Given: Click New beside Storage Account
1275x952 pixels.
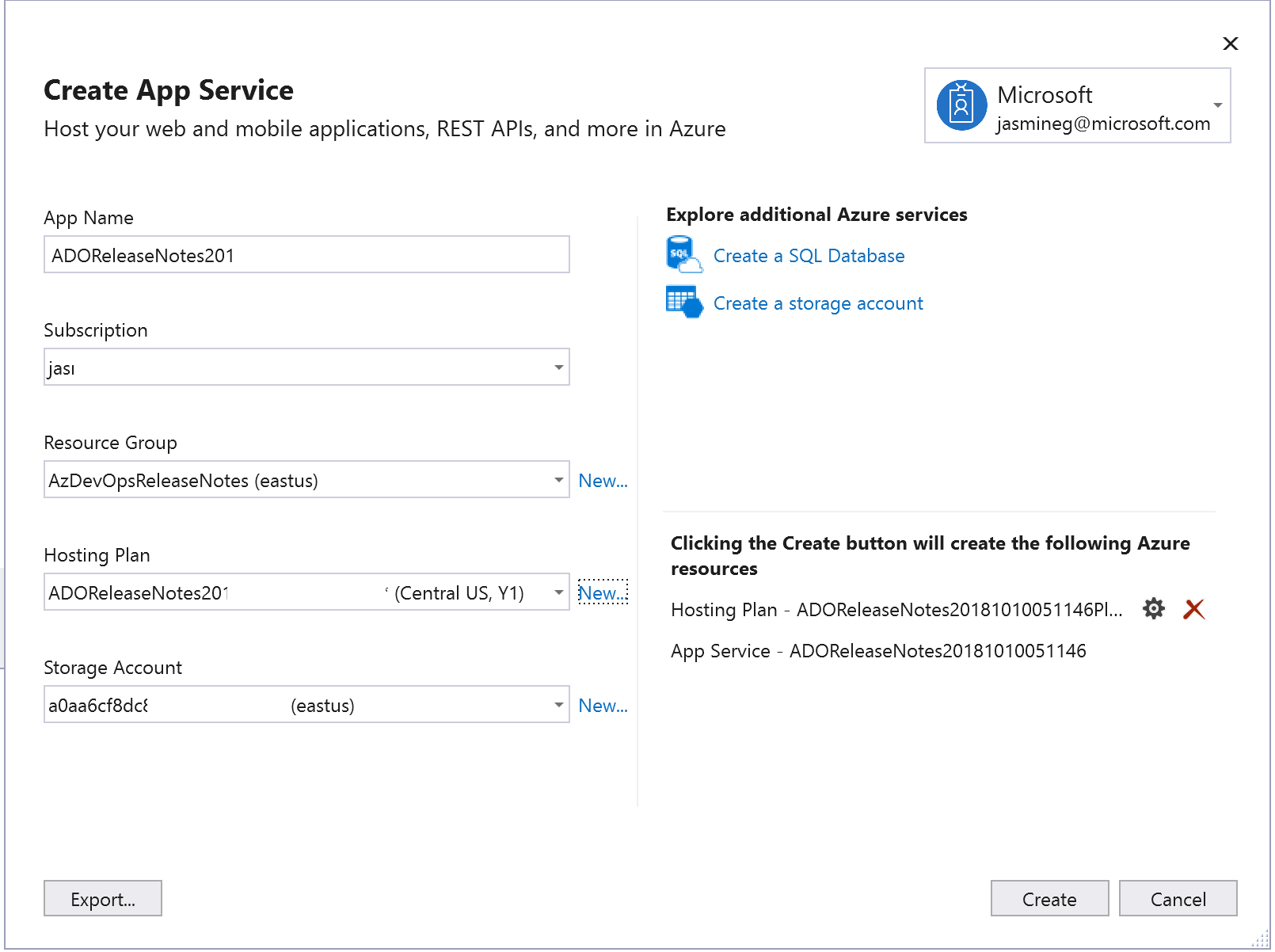Looking at the screenshot, I should point(602,705).
